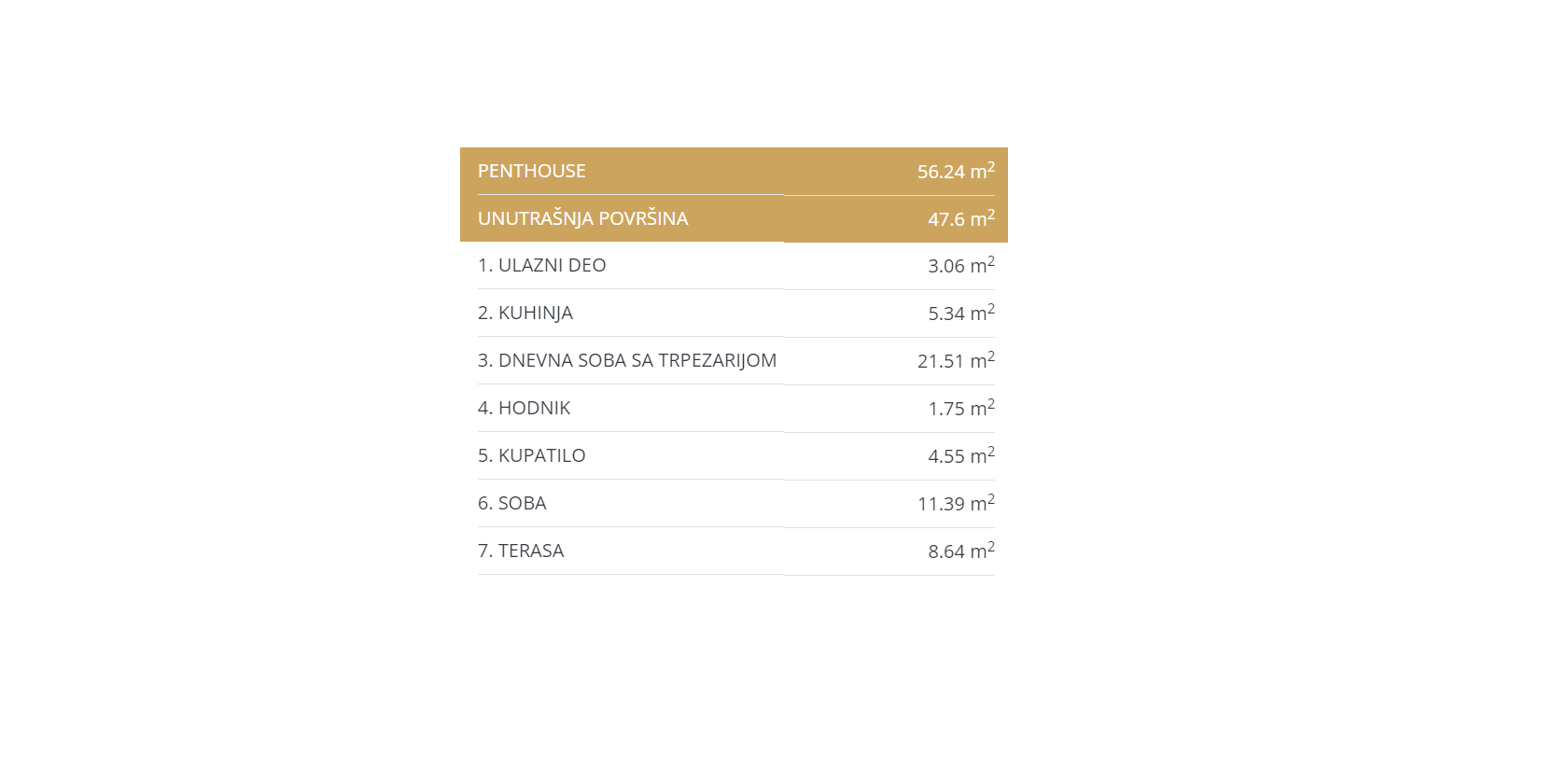Image resolution: width=1568 pixels, height=781 pixels.
Task: Click the 5.34 m² kitchen area value
Action: click(959, 314)
